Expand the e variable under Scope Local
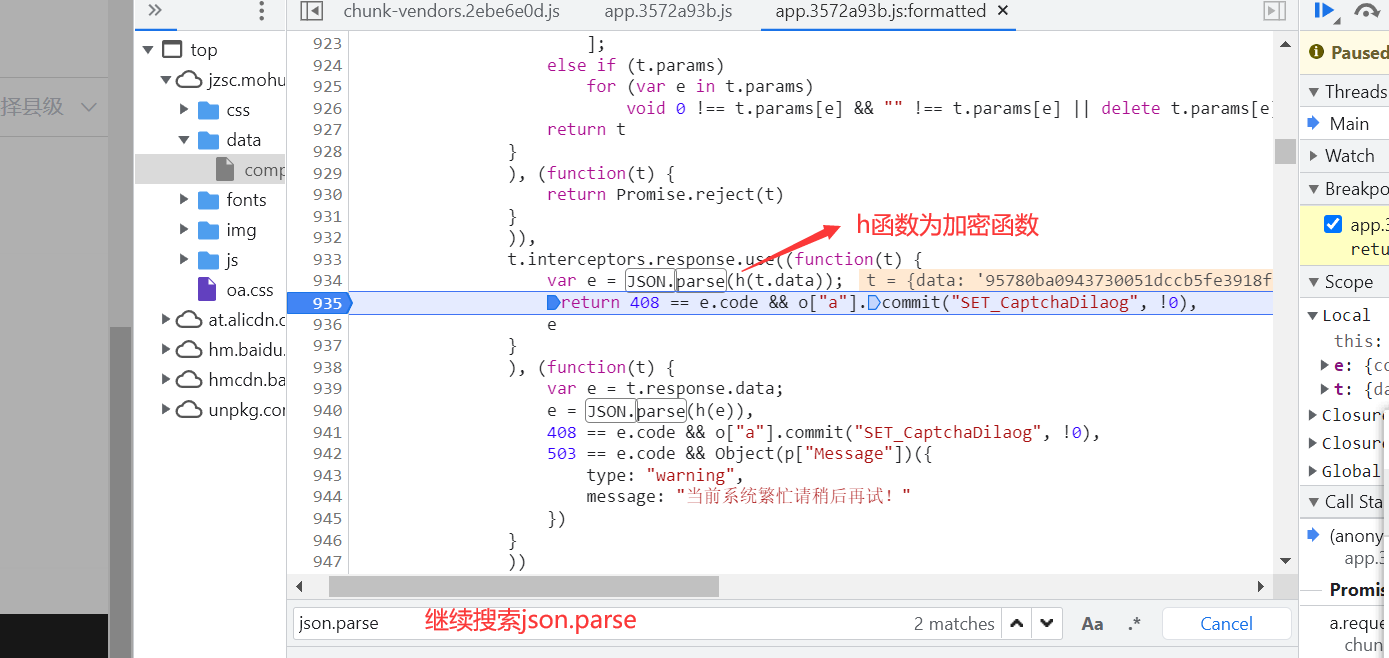 (1322, 365)
